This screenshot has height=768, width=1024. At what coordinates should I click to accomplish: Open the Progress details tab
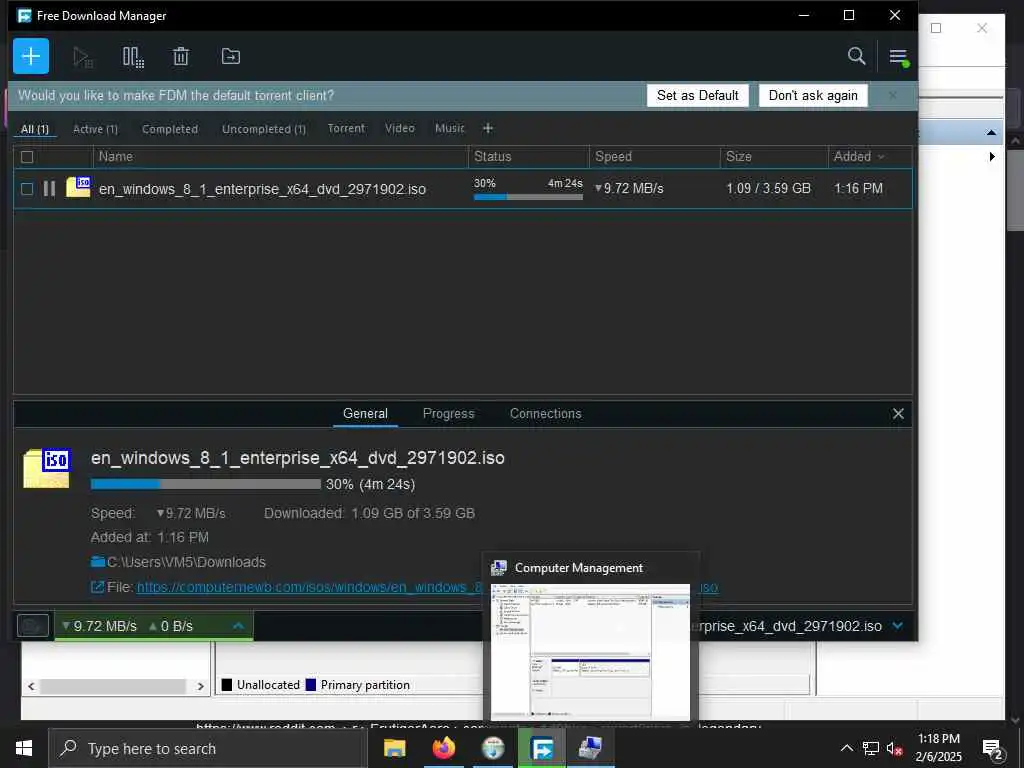(449, 413)
